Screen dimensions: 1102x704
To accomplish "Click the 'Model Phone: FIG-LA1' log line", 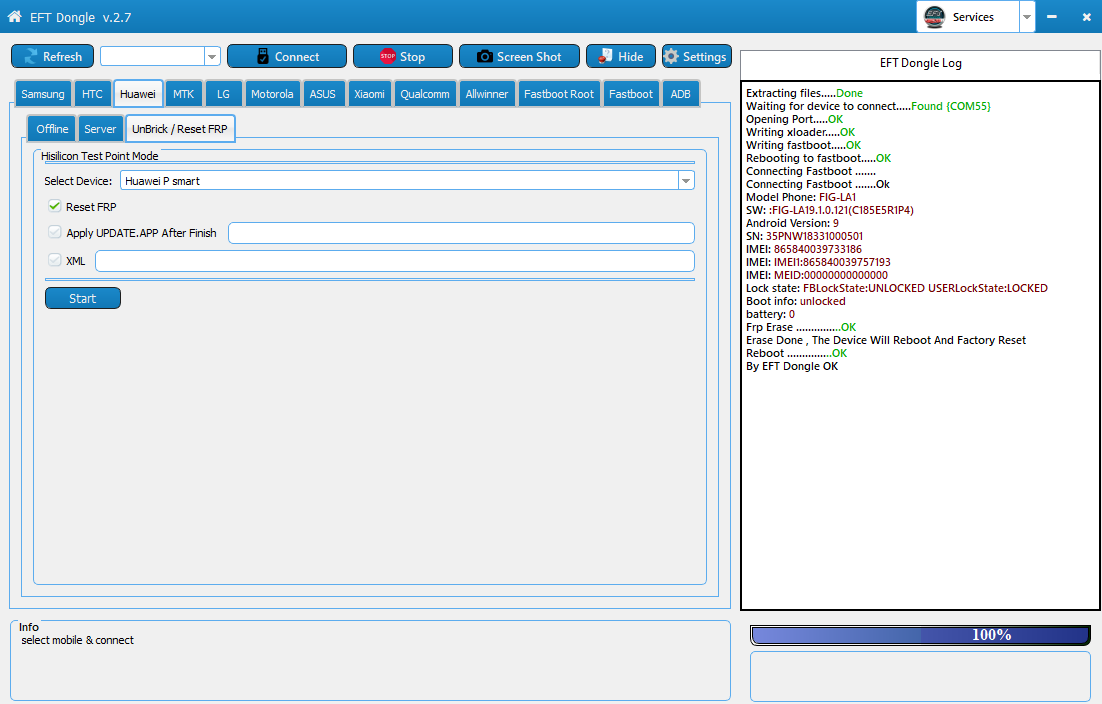I will pyautogui.click(x=801, y=197).
